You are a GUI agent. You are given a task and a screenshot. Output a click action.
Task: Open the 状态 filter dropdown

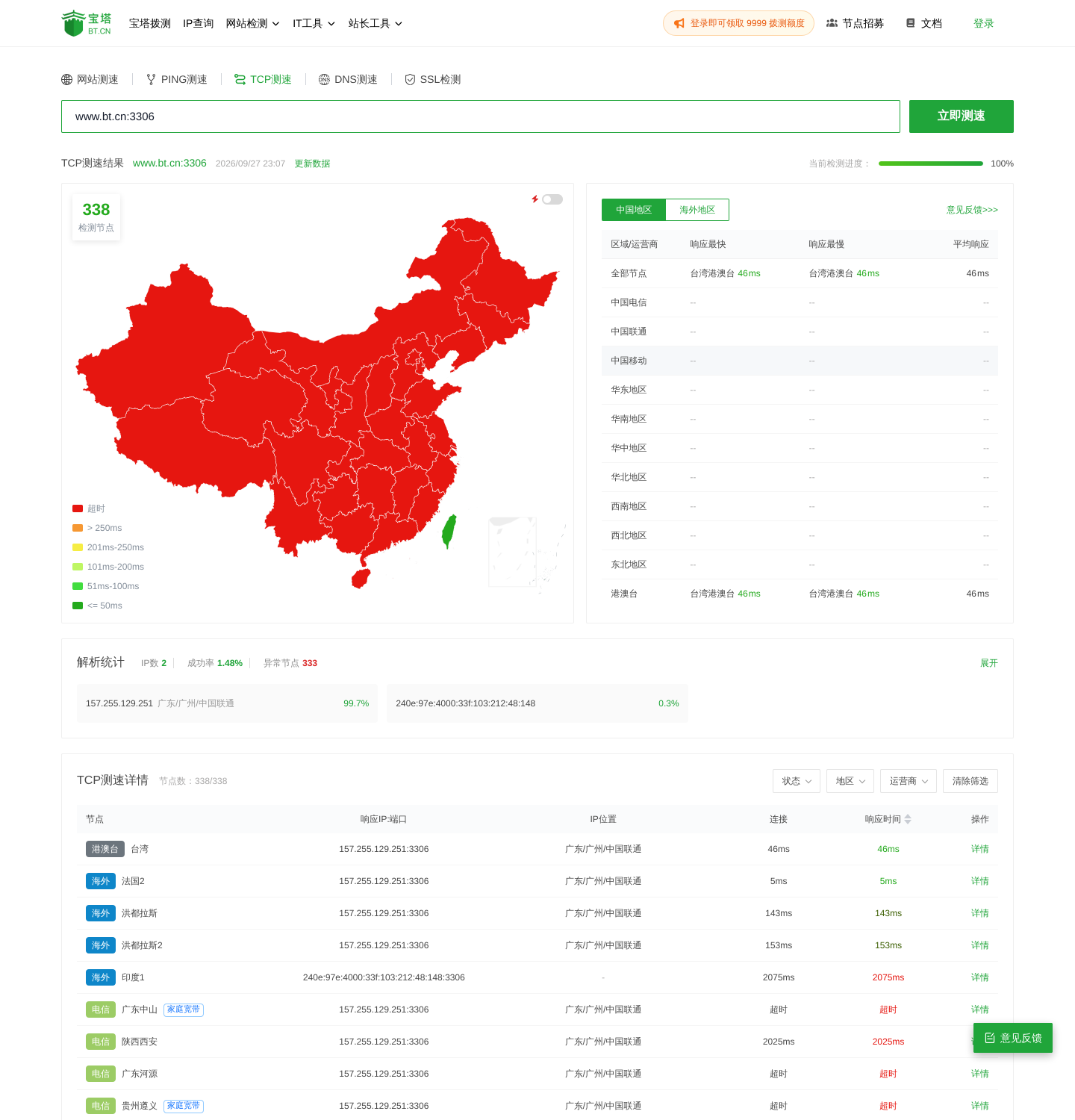tap(797, 781)
